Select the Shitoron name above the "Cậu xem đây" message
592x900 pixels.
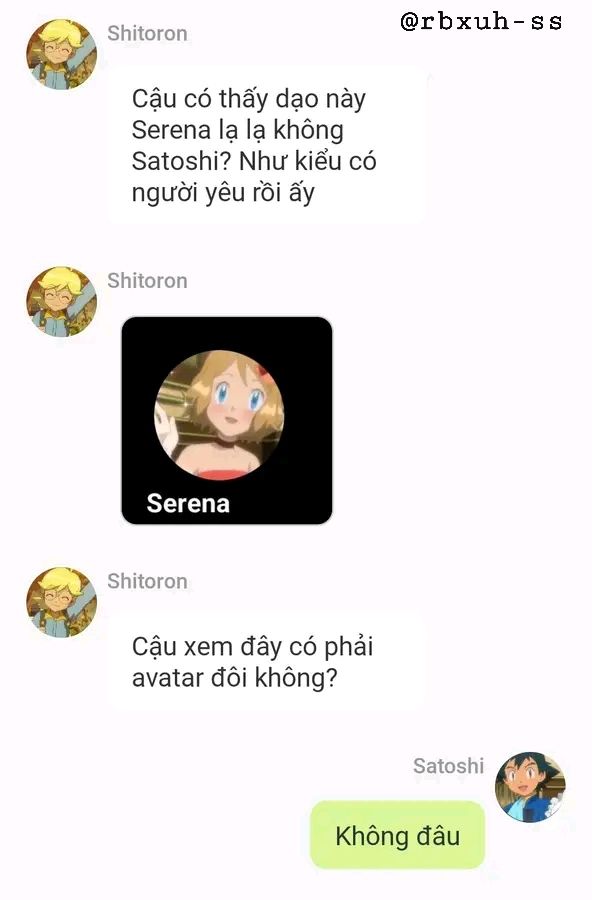tap(148, 581)
